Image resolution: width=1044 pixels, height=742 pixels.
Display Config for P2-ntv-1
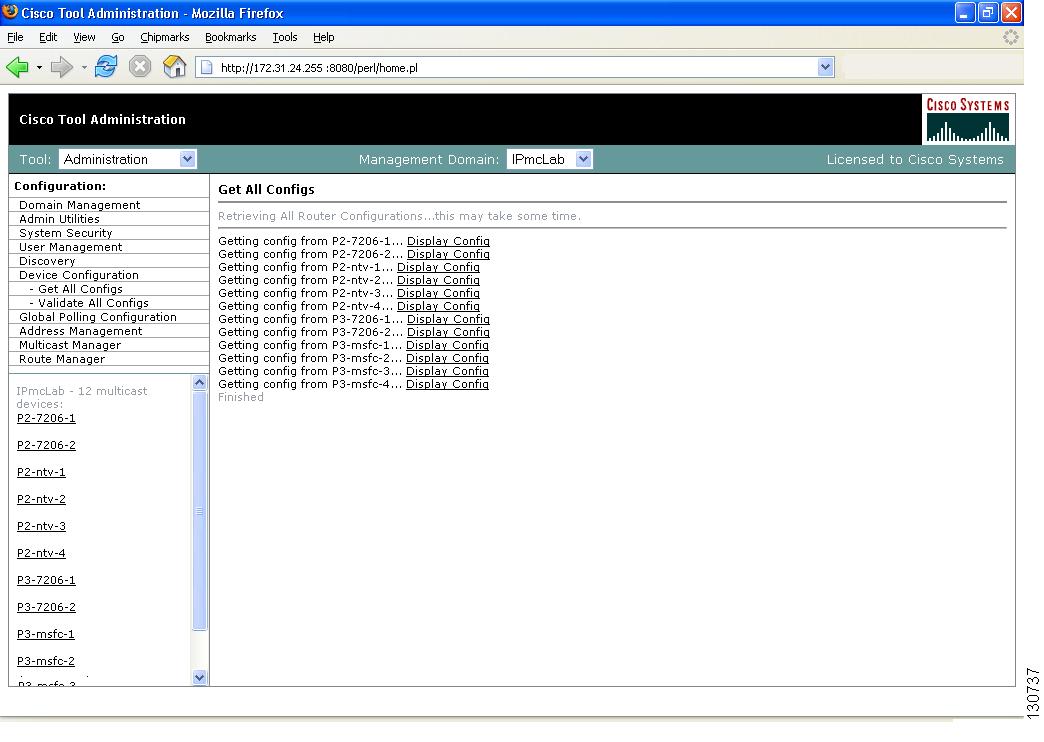click(x=438, y=267)
